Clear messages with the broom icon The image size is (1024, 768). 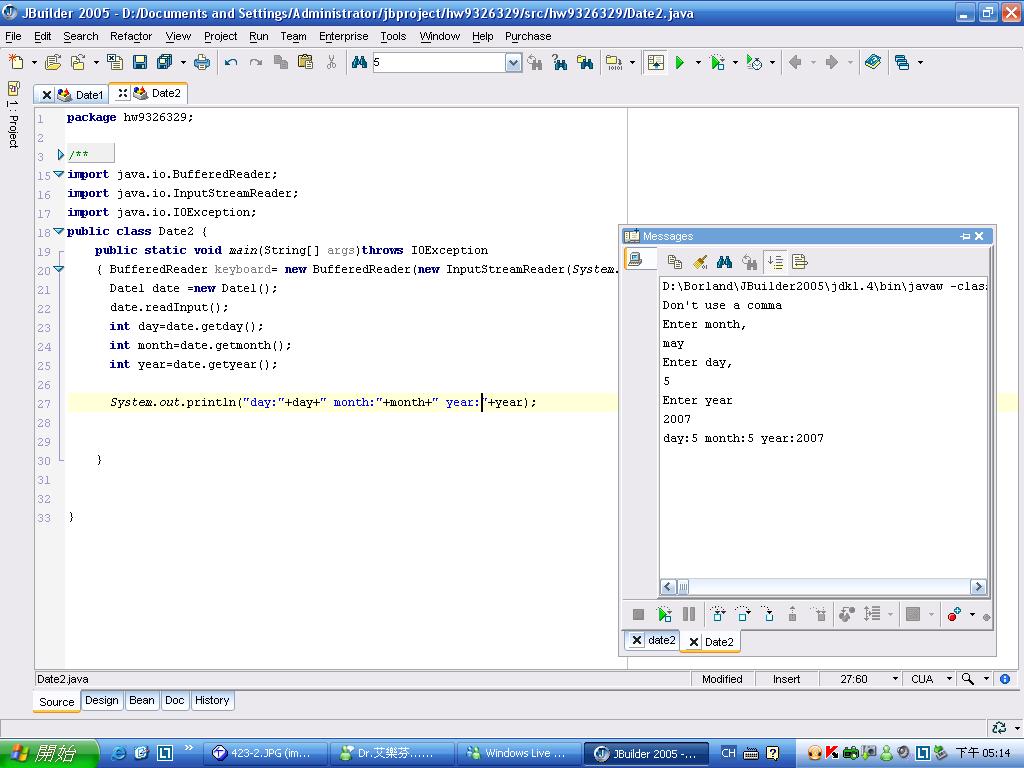(700, 262)
